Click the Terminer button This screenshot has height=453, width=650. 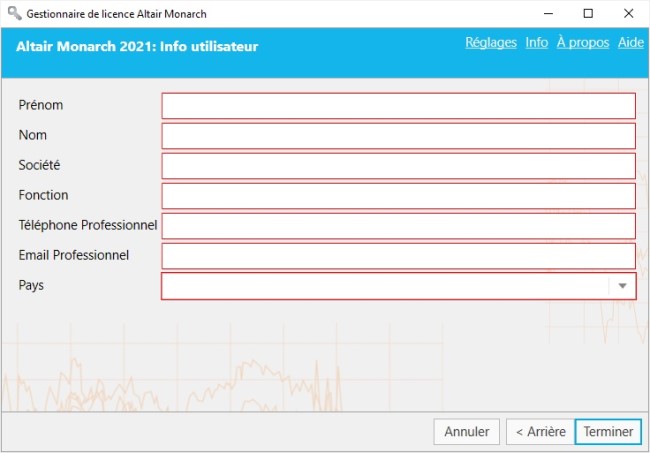pos(608,432)
